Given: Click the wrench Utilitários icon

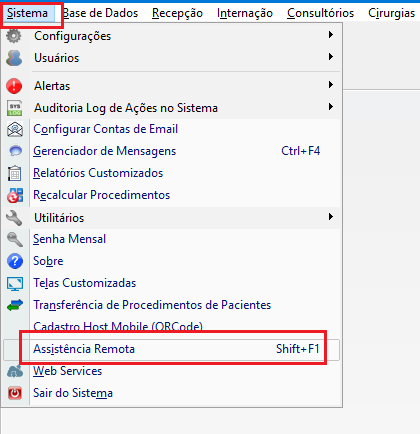Looking at the screenshot, I should click(14, 218).
